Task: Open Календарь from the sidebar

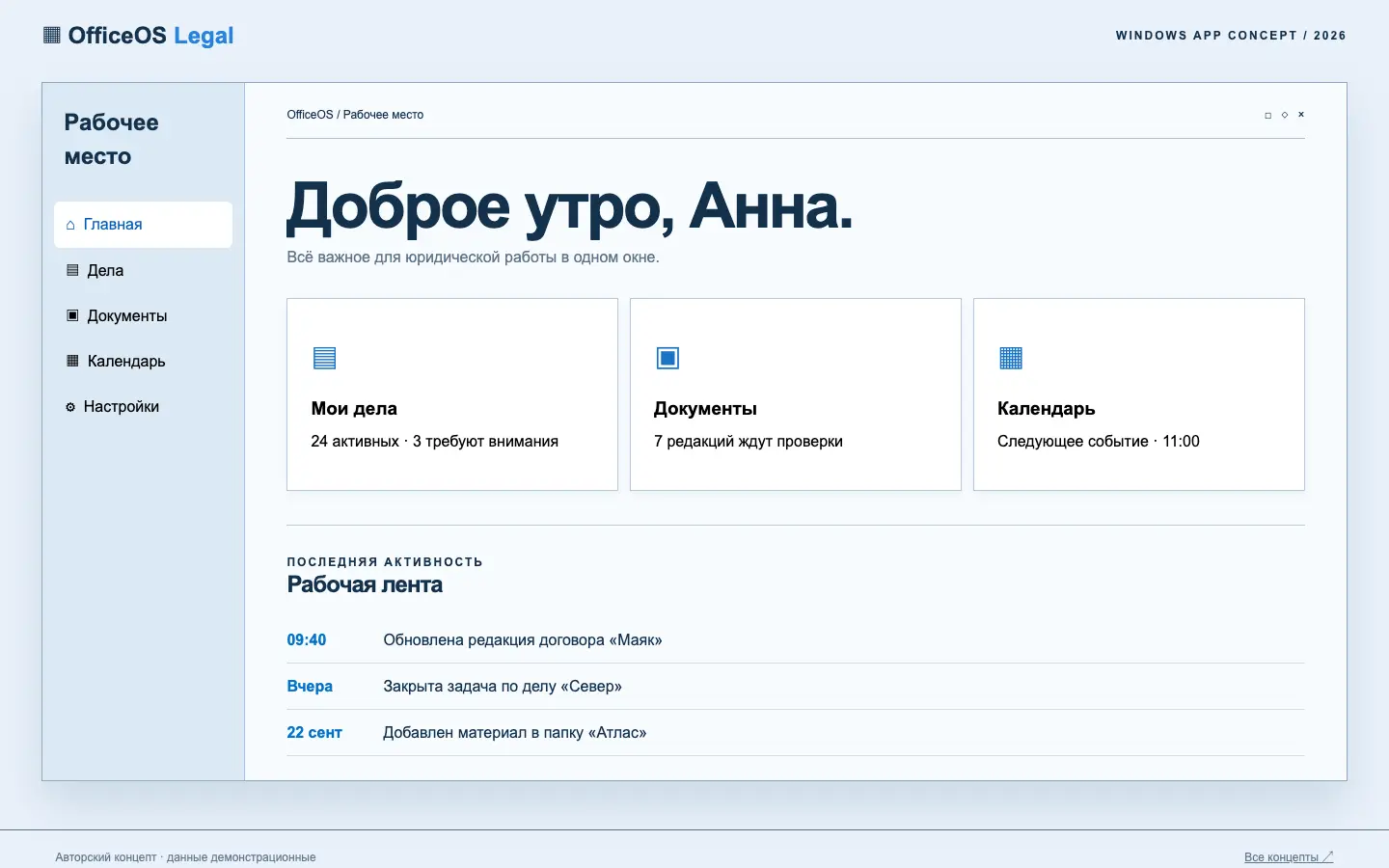Action: click(x=143, y=361)
